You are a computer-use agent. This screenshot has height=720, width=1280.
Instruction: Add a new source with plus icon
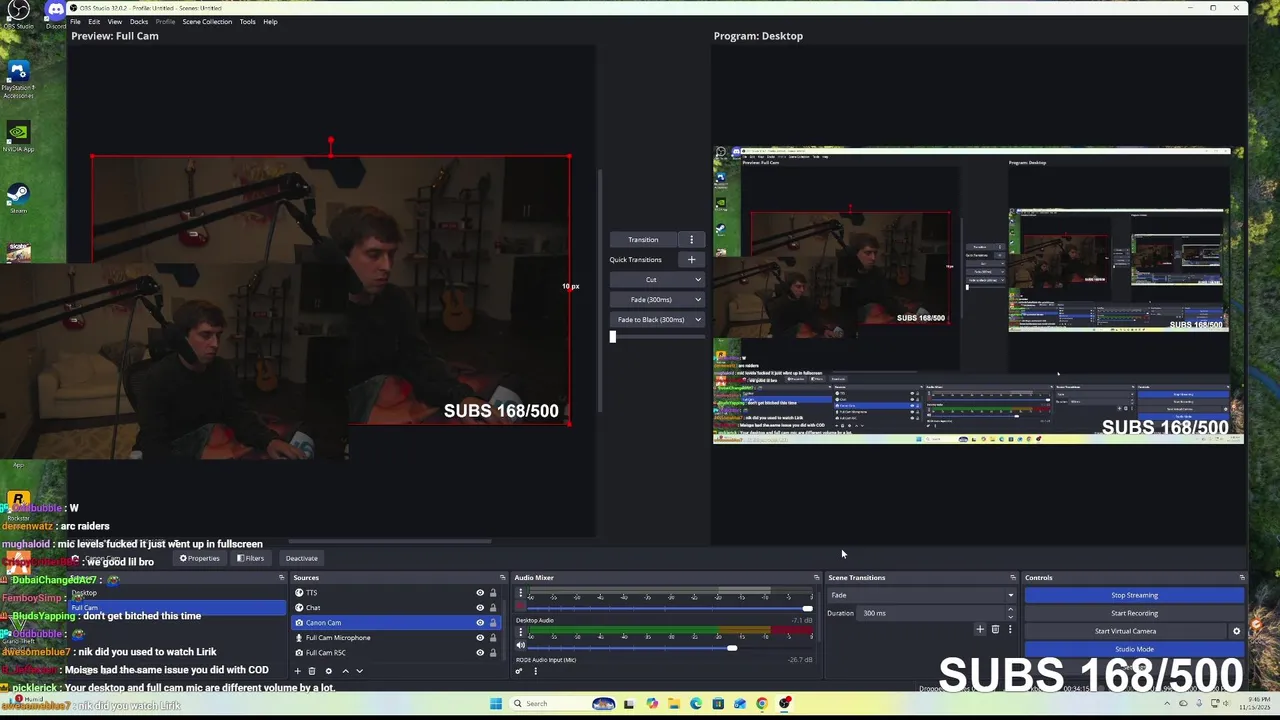coord(297,671)
